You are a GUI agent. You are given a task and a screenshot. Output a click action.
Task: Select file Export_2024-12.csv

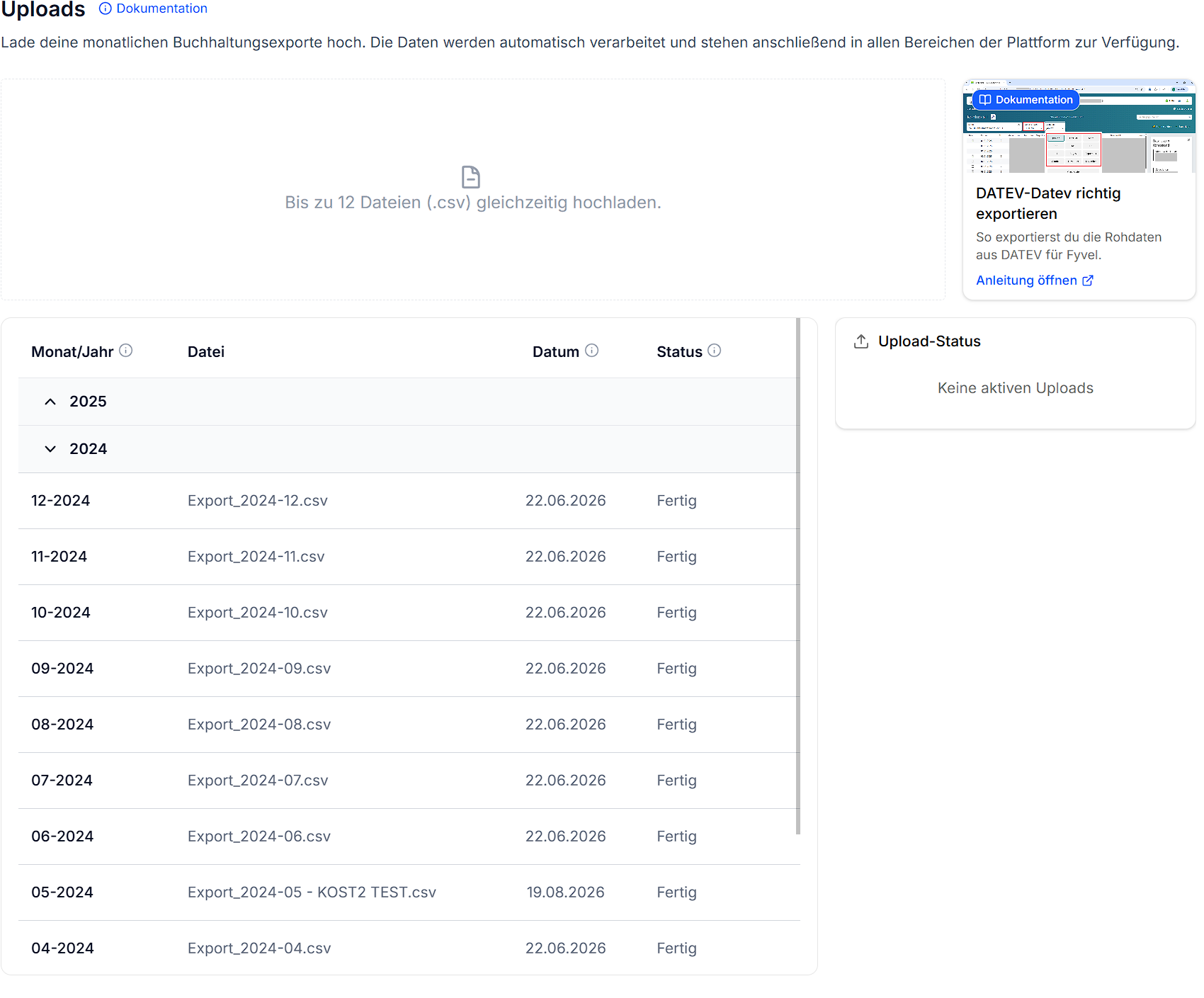pos(258,501)
